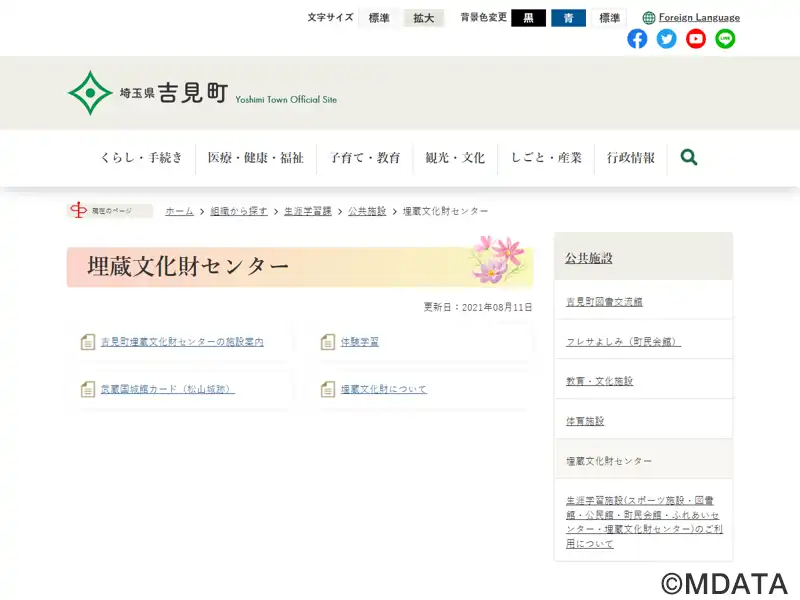800x600 pixels.
Task: Click the document icon beside 体験学習
Action: point(328,342)
